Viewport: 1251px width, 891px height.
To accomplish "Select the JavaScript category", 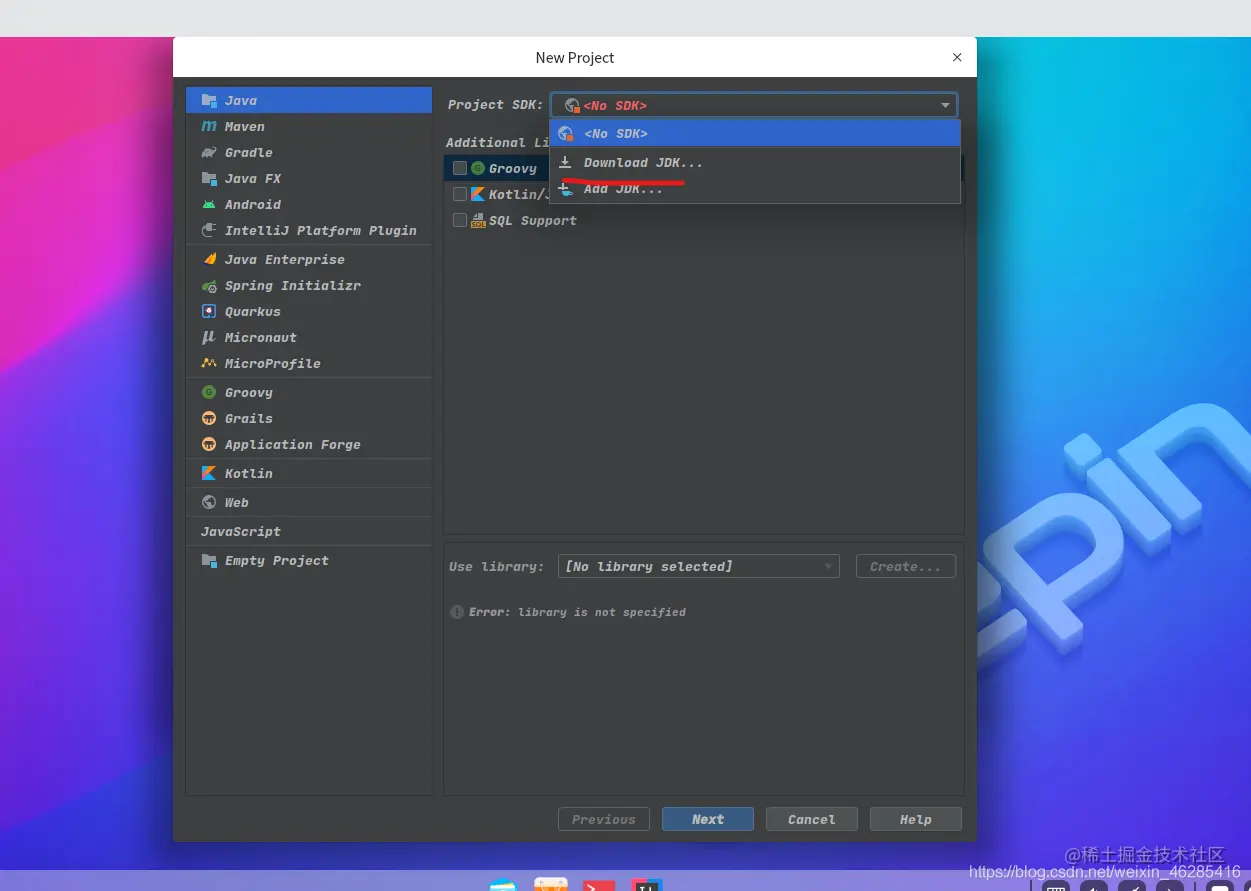I will [x=309, y=531].
